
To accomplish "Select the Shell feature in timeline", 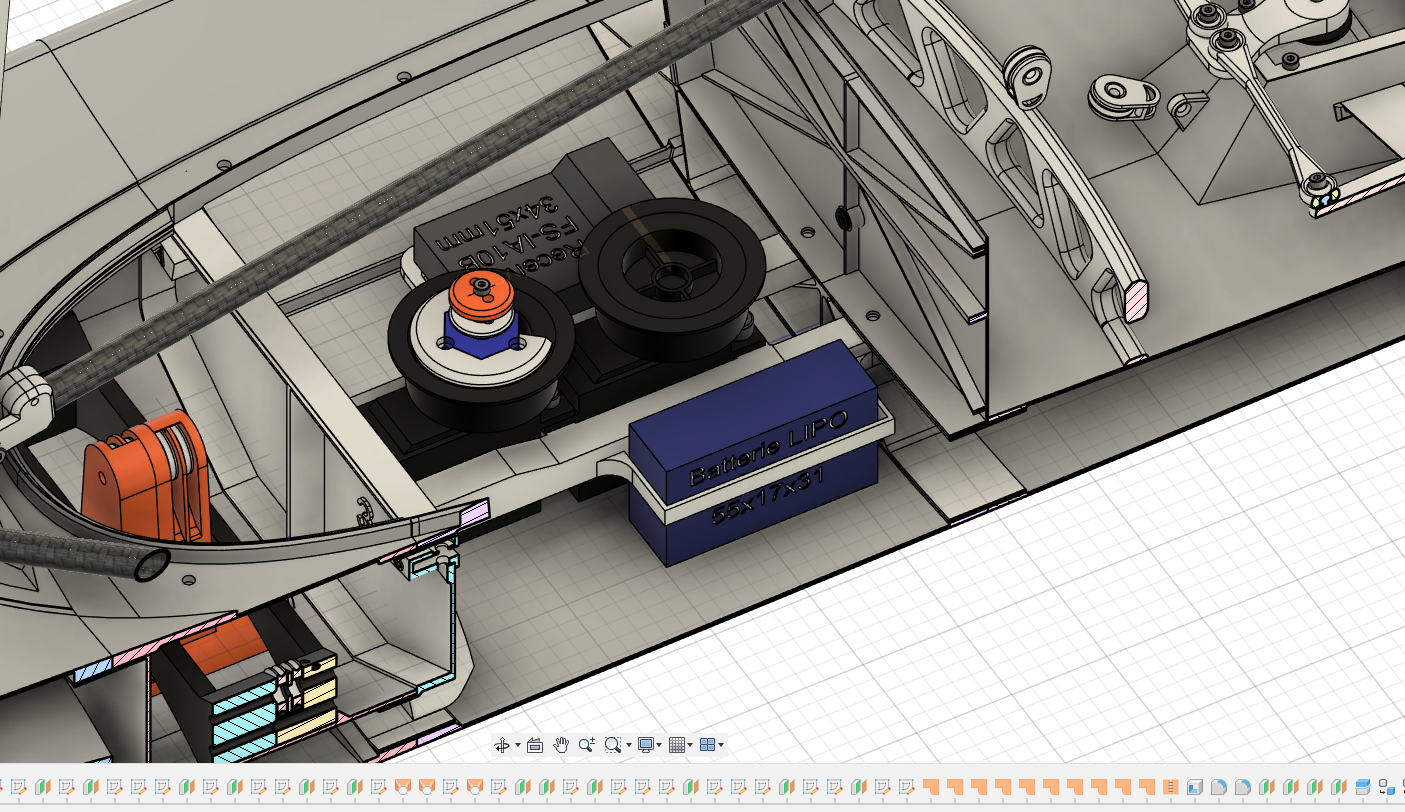I will pyautogui.click(x=1195, y=787).
